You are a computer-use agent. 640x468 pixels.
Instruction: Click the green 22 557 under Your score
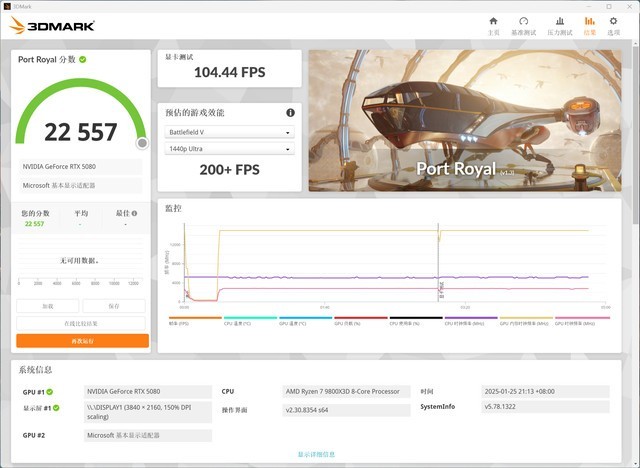(x=34, y=224)
